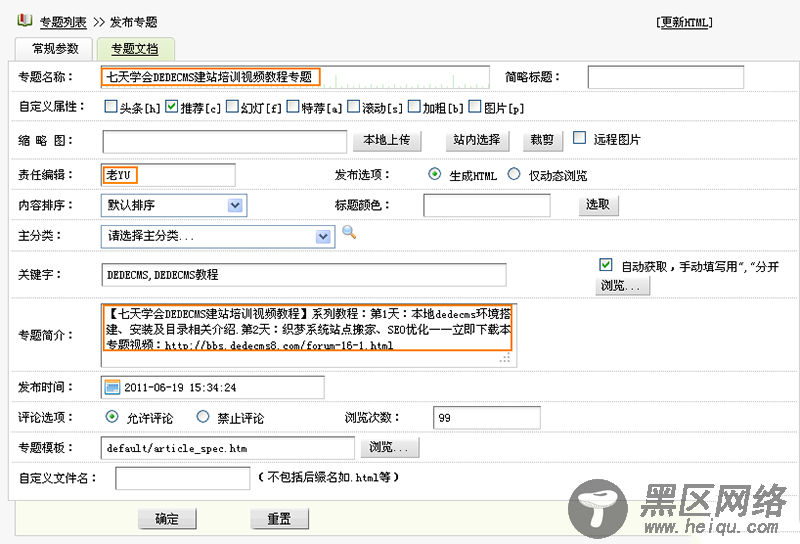Click the 本地上传 button
800x544 pixels.
[x=387, y=140]
